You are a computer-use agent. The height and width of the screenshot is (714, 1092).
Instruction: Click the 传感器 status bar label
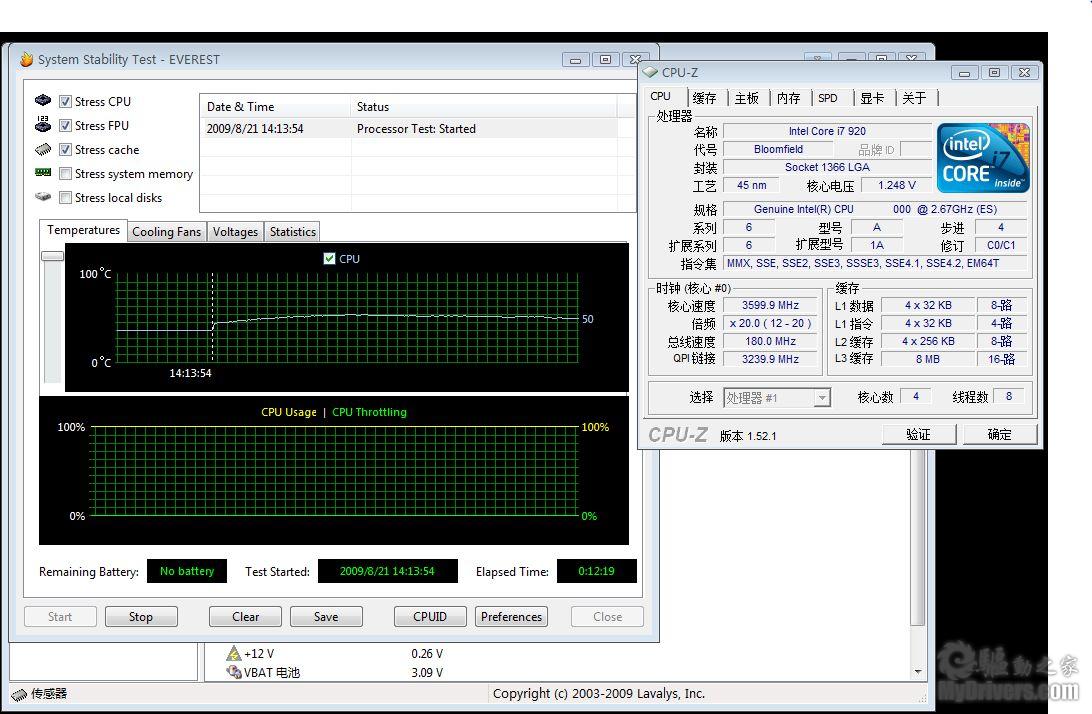click(49, 694)
